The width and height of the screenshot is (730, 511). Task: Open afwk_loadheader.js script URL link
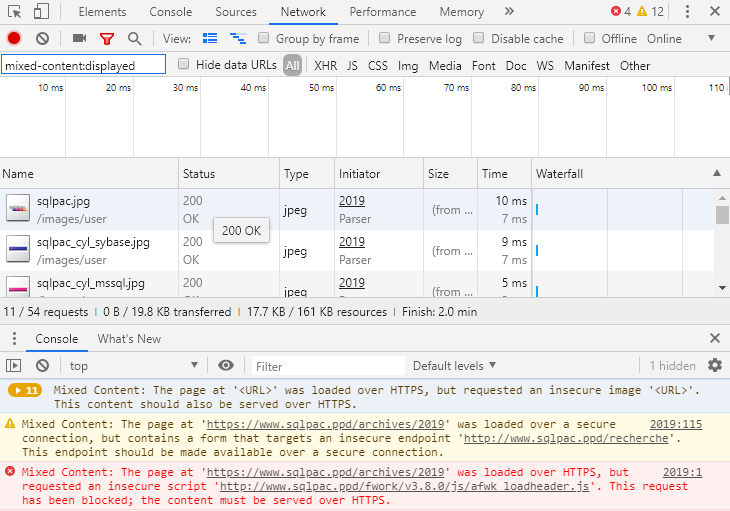point(404,486)
